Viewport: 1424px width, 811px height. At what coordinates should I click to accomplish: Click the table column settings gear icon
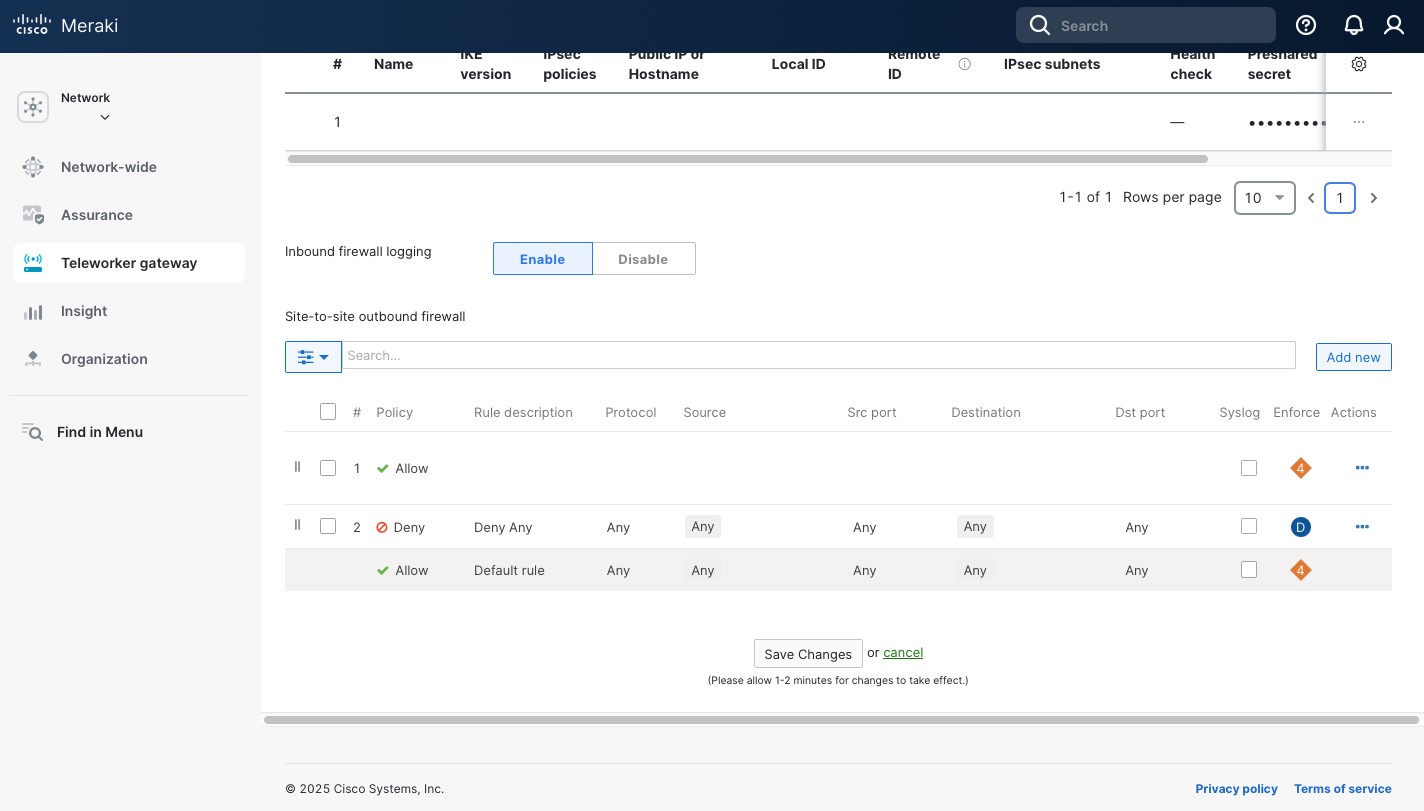point(1358,64)
